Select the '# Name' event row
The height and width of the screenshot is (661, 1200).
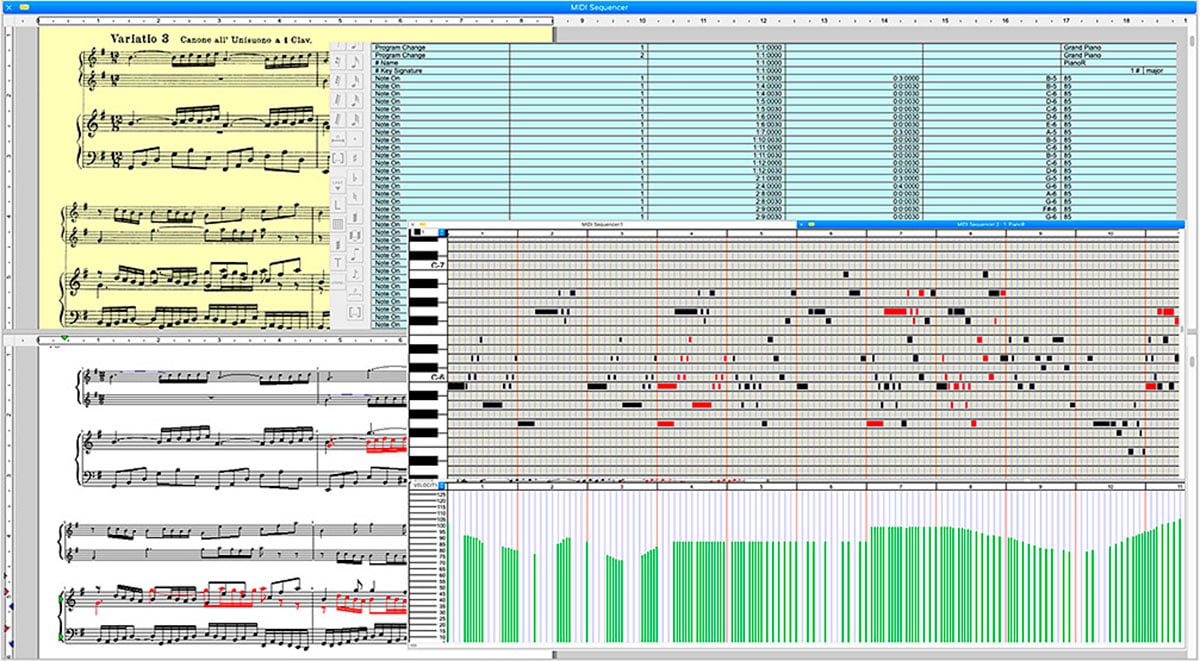click(774, 62)
